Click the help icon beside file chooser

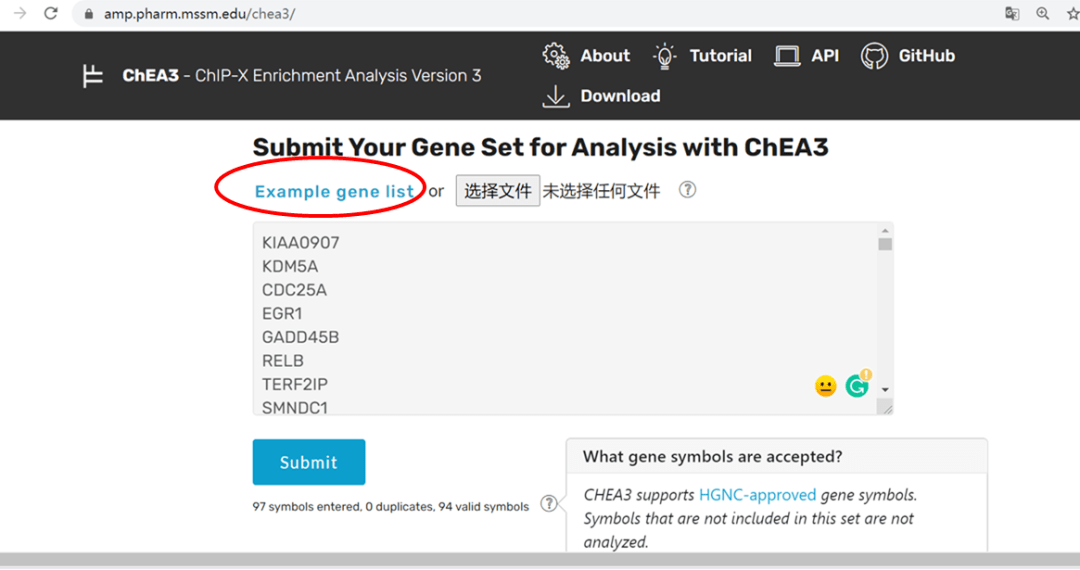[687, 190]
